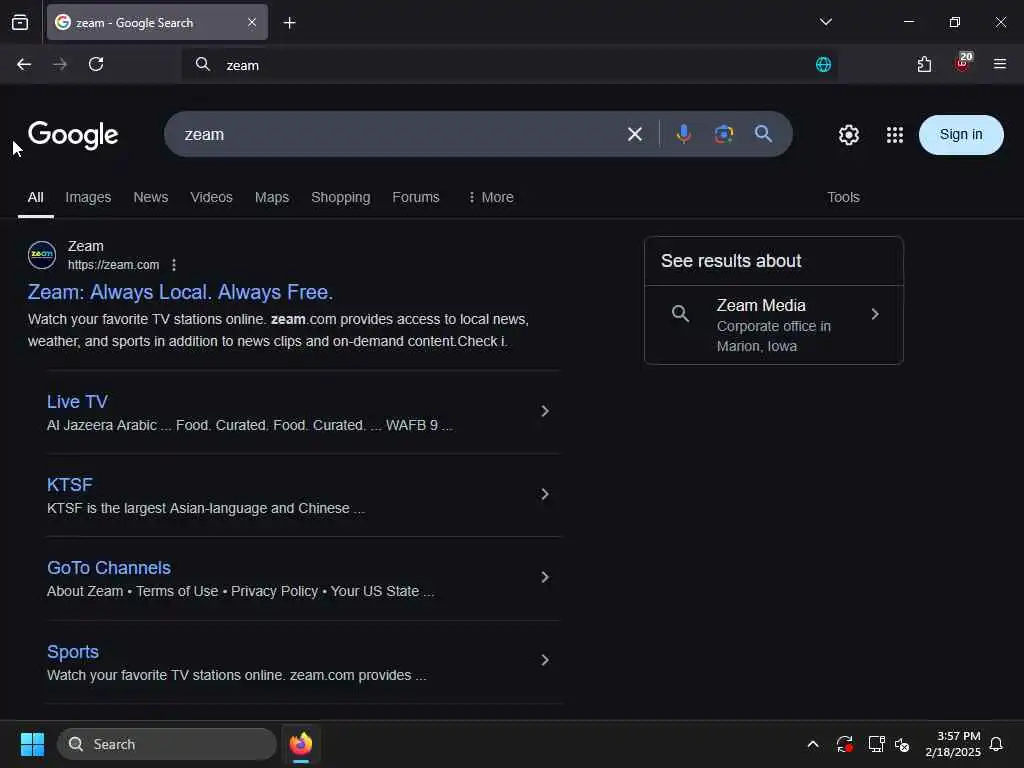
Task: Open the GoTo Channels sitelink
Action: (109, 568)
